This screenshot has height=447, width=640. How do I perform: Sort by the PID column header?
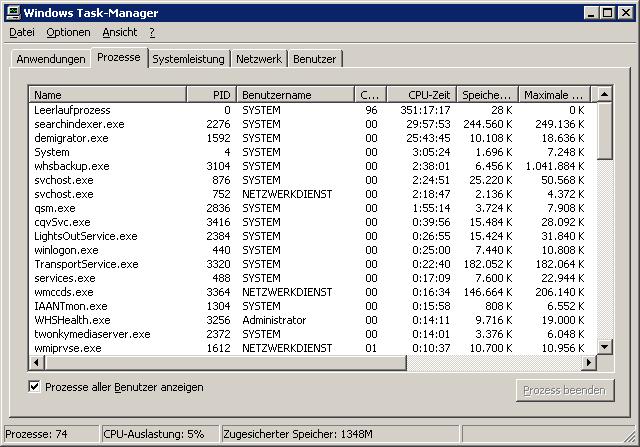pyautogui.click(x=211, y=95)
